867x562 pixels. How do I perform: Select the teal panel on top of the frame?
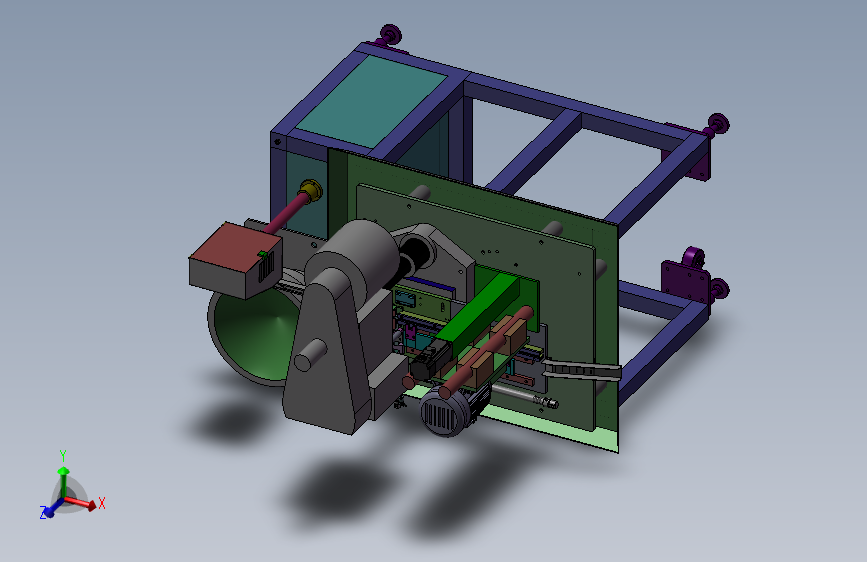click(x=370, y=101)
